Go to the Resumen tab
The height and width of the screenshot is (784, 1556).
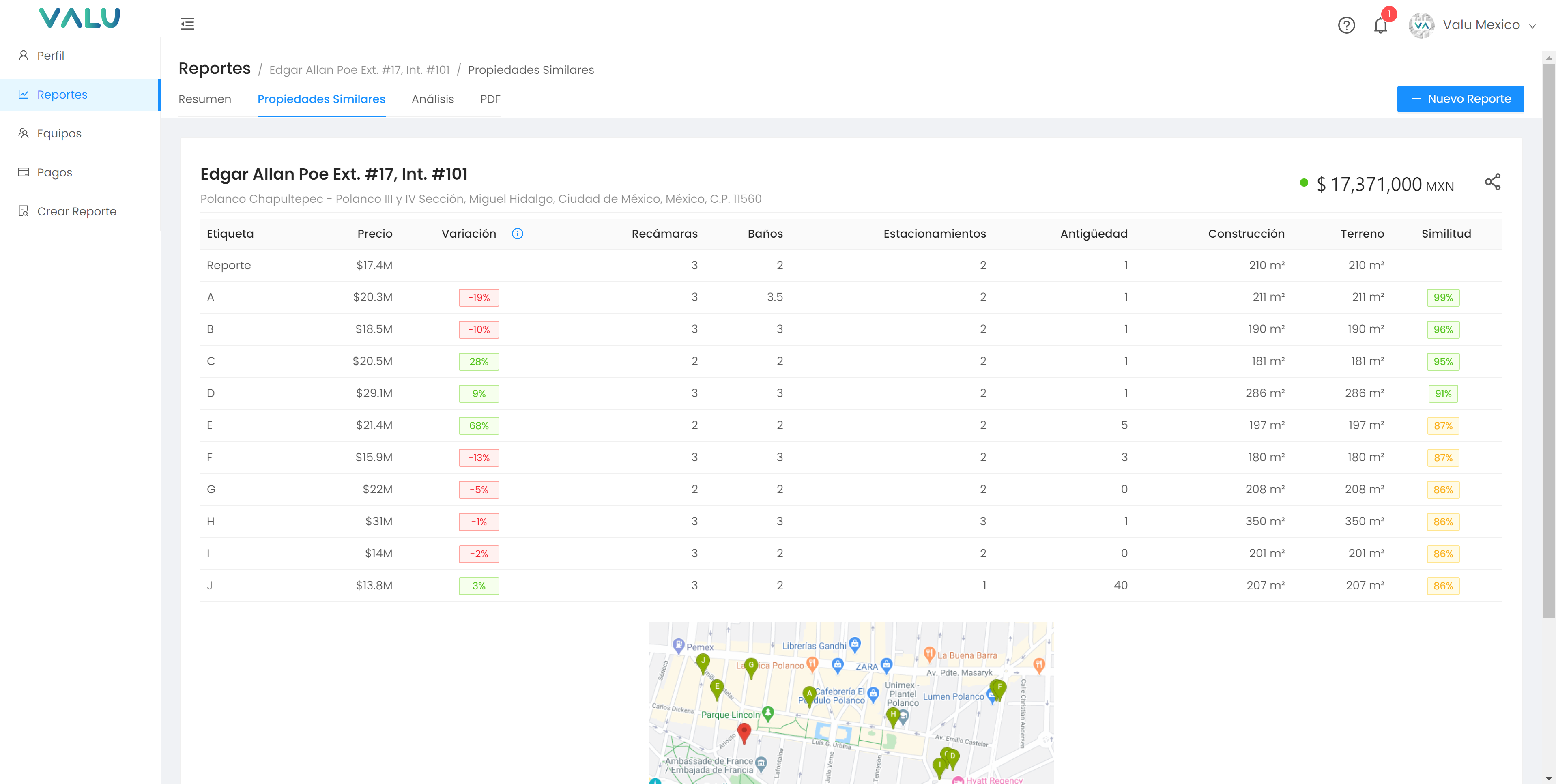pyautogui.click(x=205, y=99)
